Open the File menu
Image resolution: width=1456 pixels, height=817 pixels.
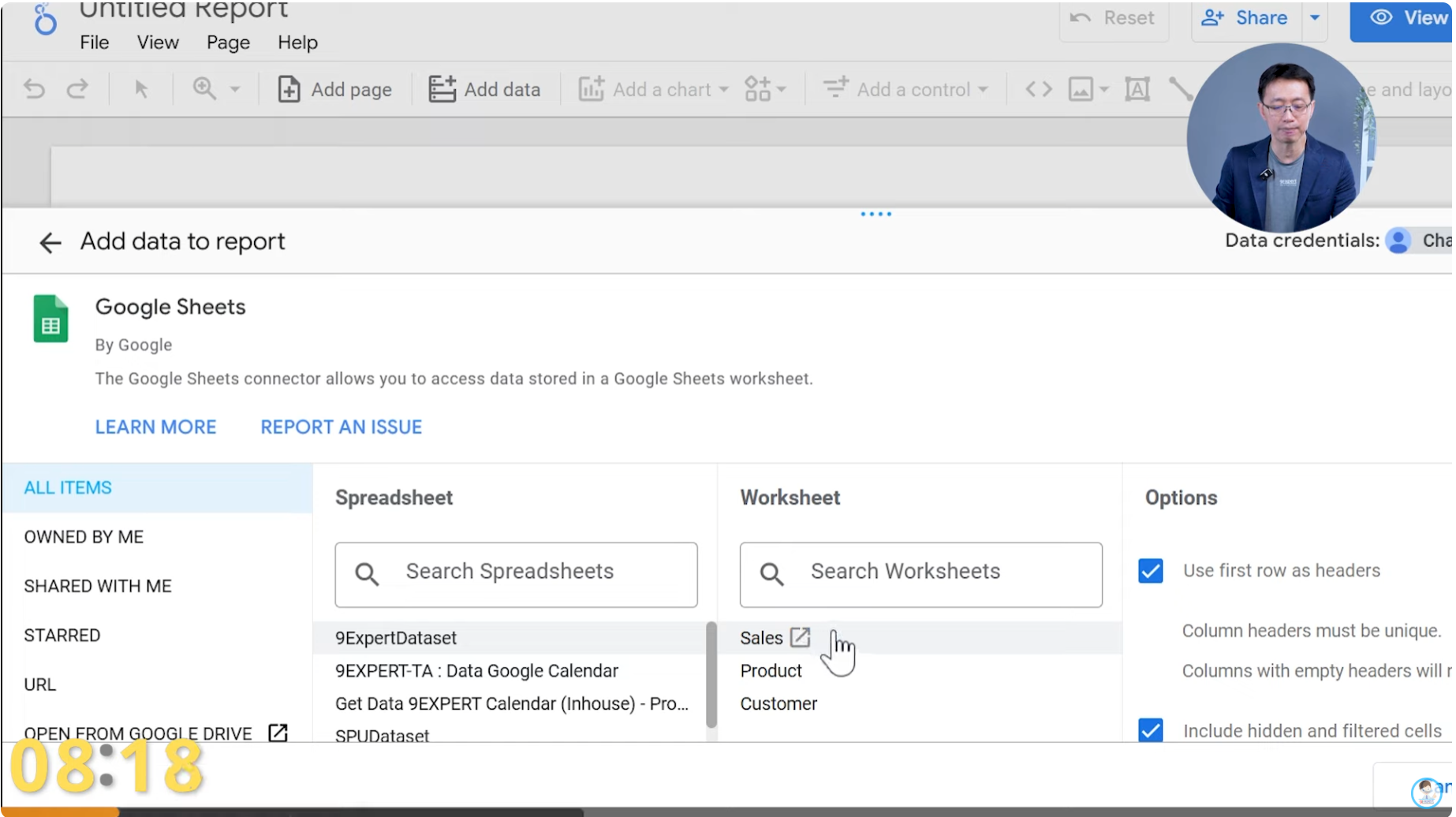[x=94, y=43]
